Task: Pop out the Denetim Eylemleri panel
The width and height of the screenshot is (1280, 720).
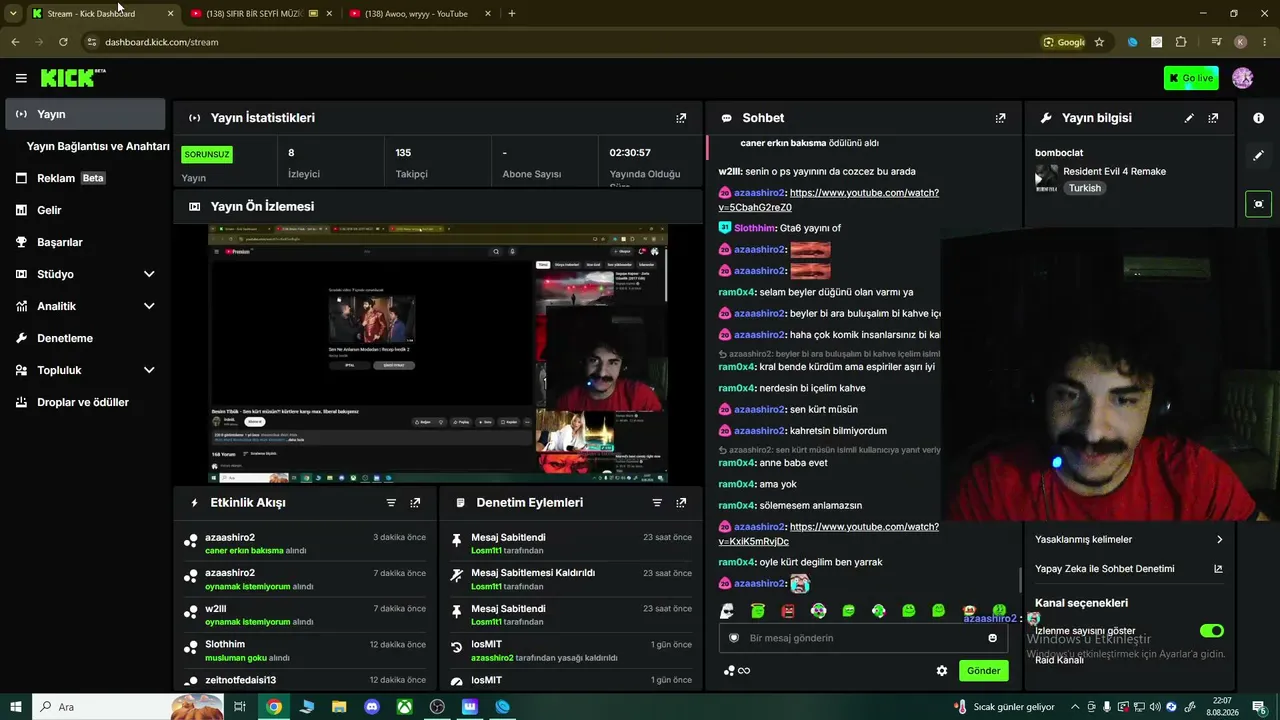Action: click(x=681, y=503)
